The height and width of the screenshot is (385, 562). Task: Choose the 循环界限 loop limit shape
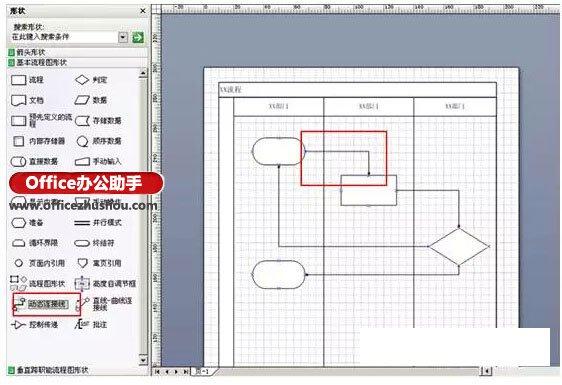[35, 243]
